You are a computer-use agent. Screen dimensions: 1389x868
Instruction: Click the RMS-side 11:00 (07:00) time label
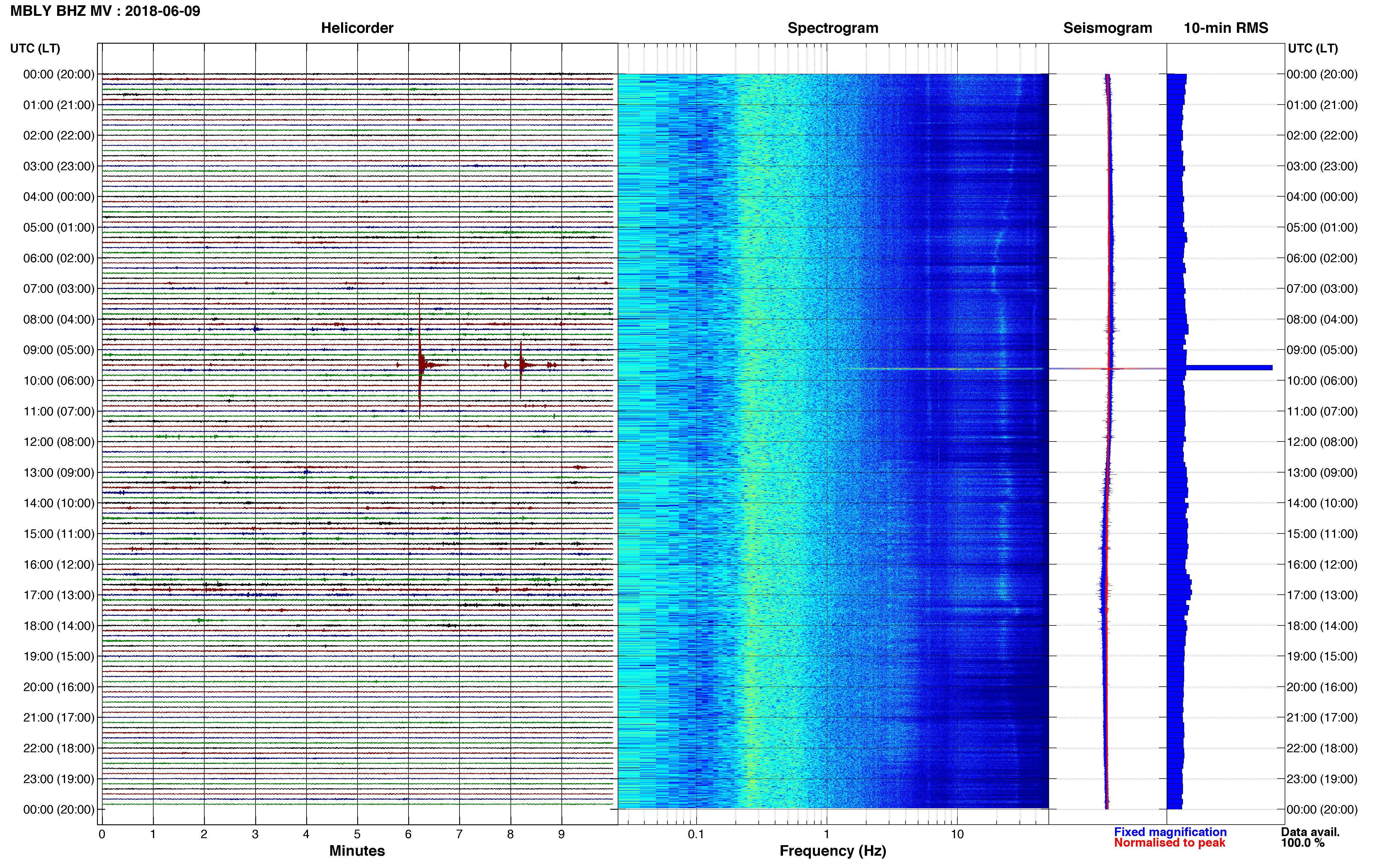click(1322, 412)
